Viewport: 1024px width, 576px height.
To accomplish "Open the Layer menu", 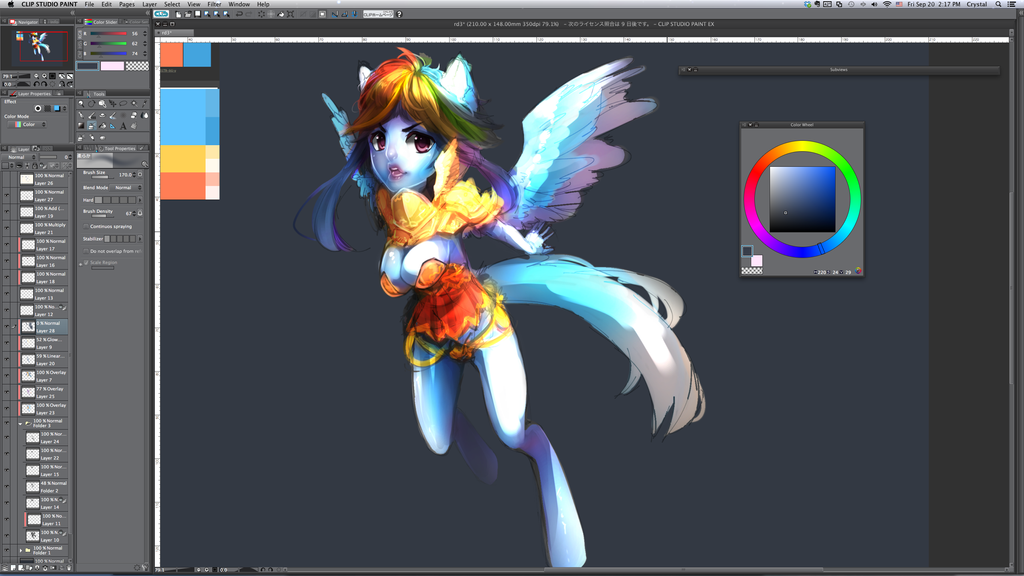I will tap(150, 4).
